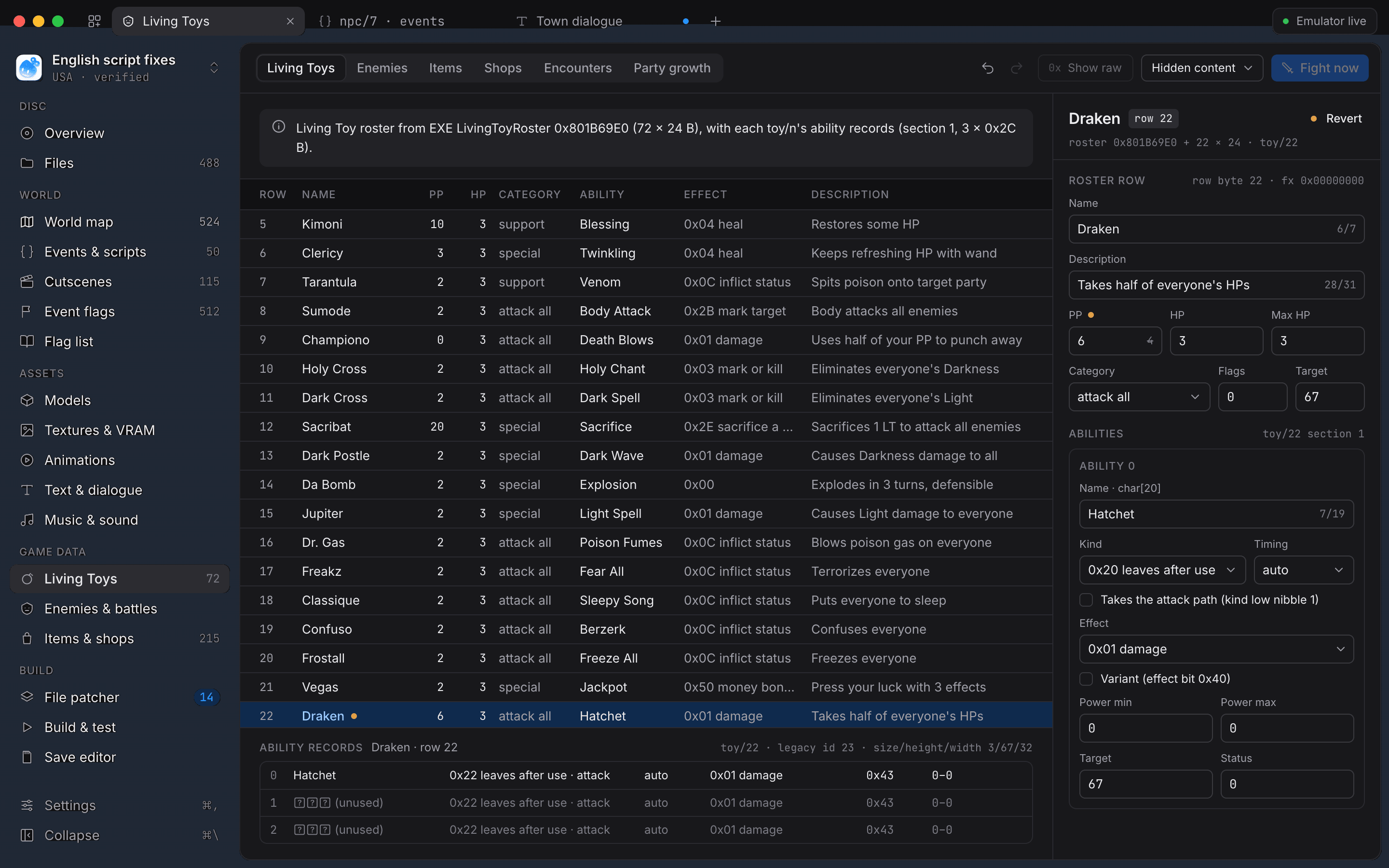Select the Championo row

[x=646, y=340]
